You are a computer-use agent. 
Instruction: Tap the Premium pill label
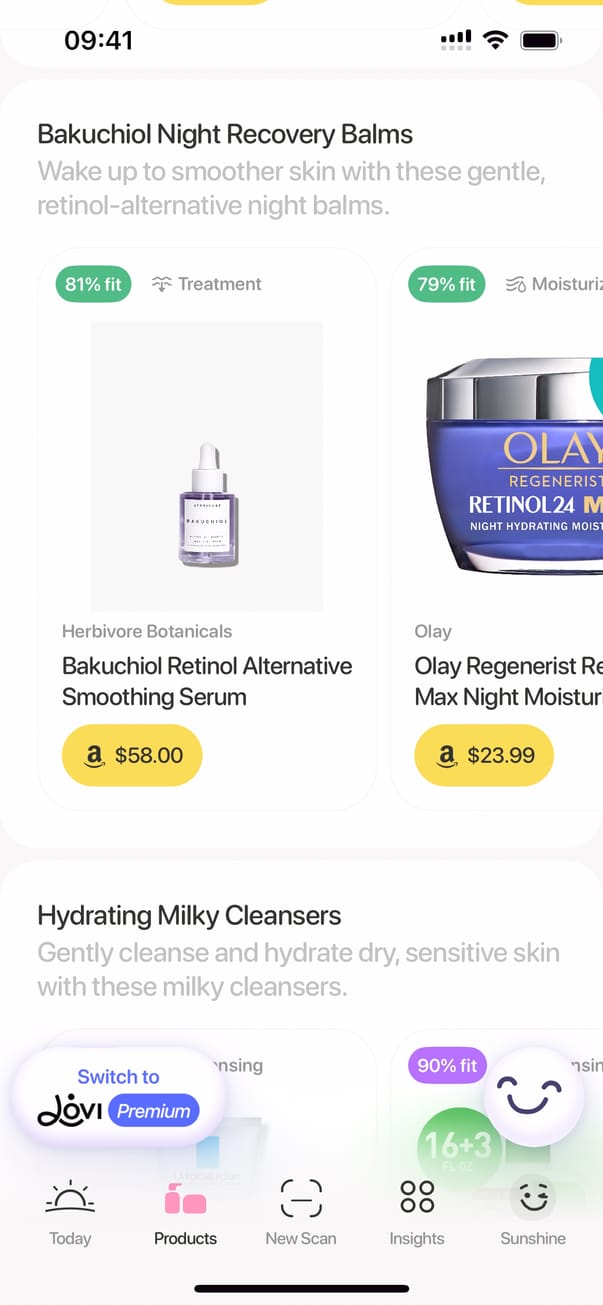tap(154, 1111)
